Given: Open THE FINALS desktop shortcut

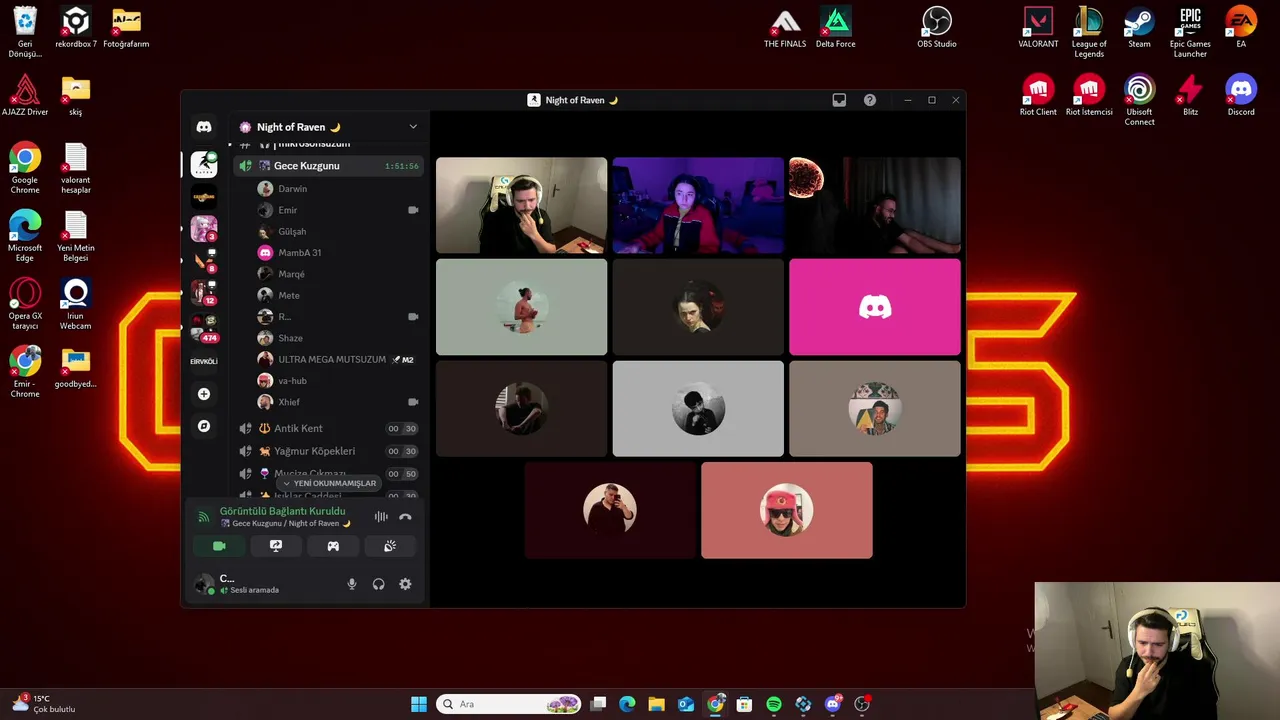Looking at the screenshot, I should (785, 27).
